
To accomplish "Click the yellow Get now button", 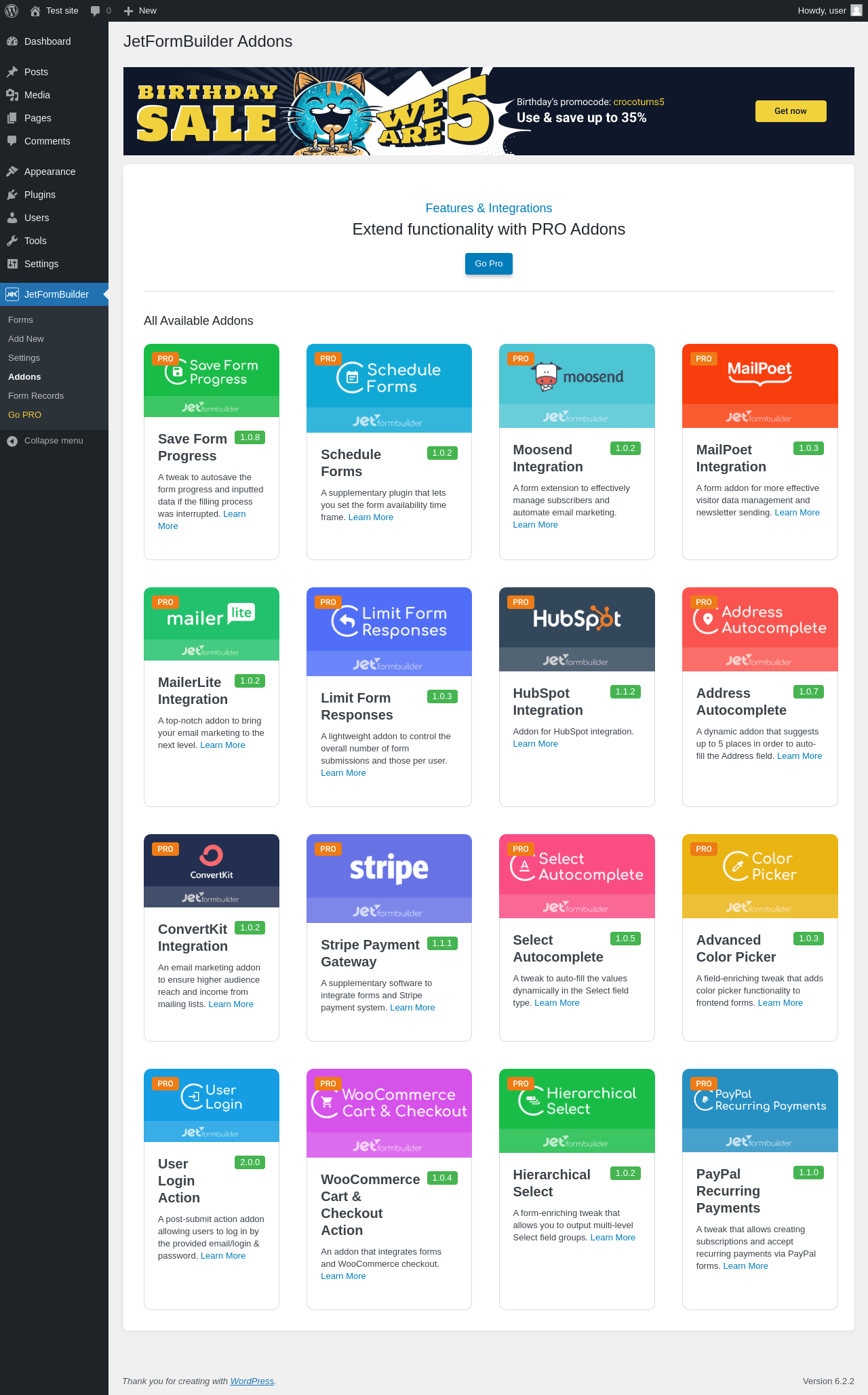I will coord(791,111).
